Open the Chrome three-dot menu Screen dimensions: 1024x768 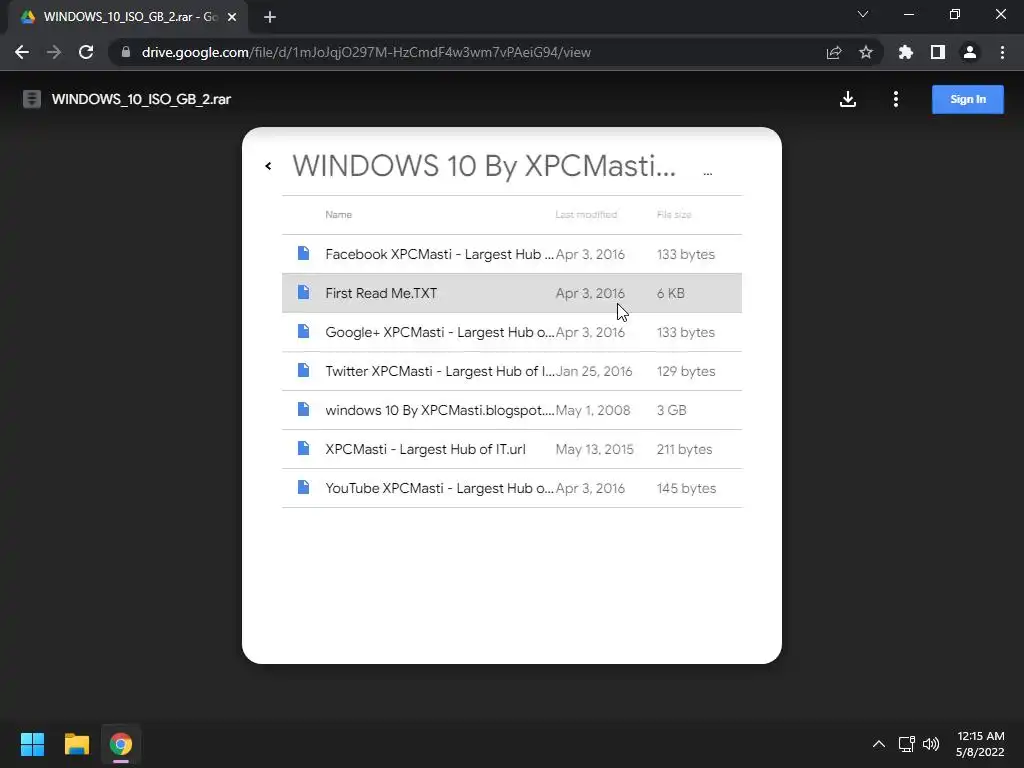click(x=1002, y=52)
